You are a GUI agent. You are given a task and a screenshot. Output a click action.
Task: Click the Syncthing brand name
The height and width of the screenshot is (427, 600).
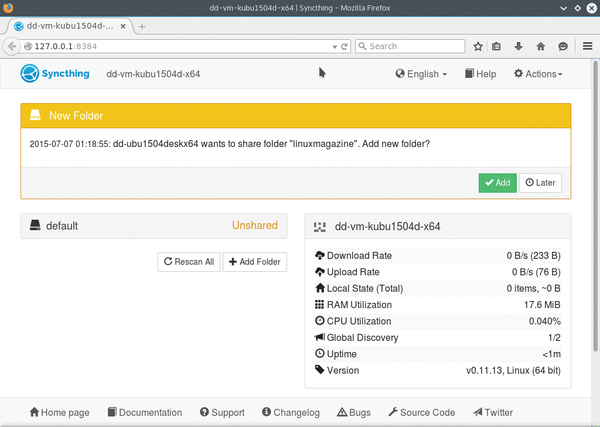tap(65, 73)
